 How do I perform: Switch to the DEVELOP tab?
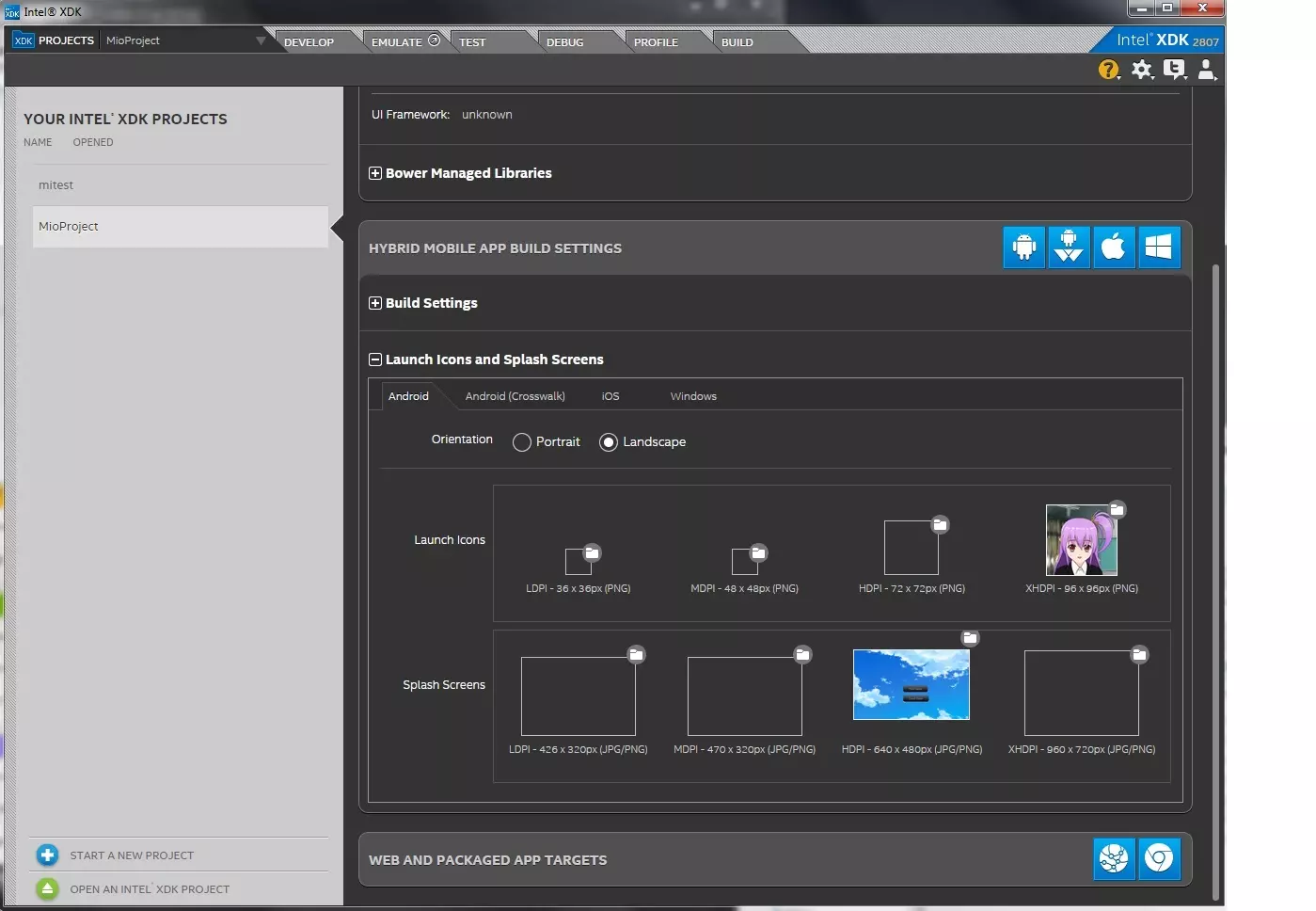click(309, 42)
